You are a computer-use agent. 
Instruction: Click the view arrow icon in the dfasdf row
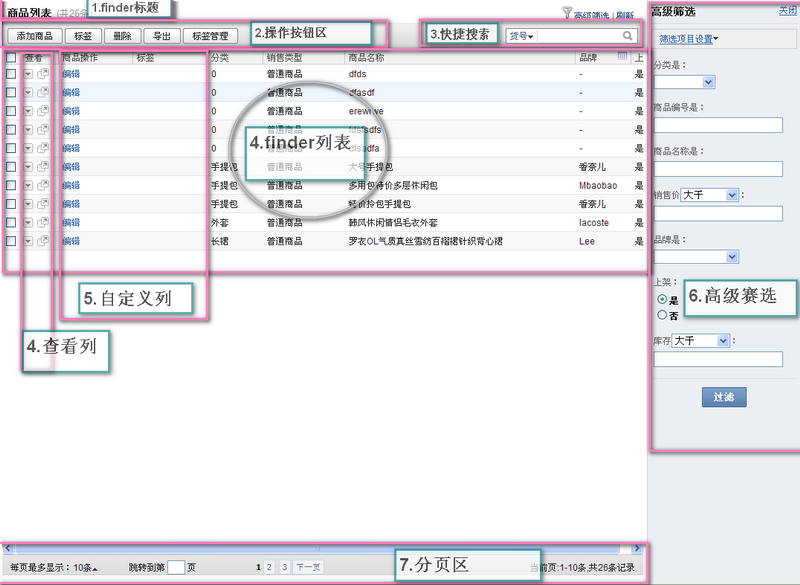28,92
